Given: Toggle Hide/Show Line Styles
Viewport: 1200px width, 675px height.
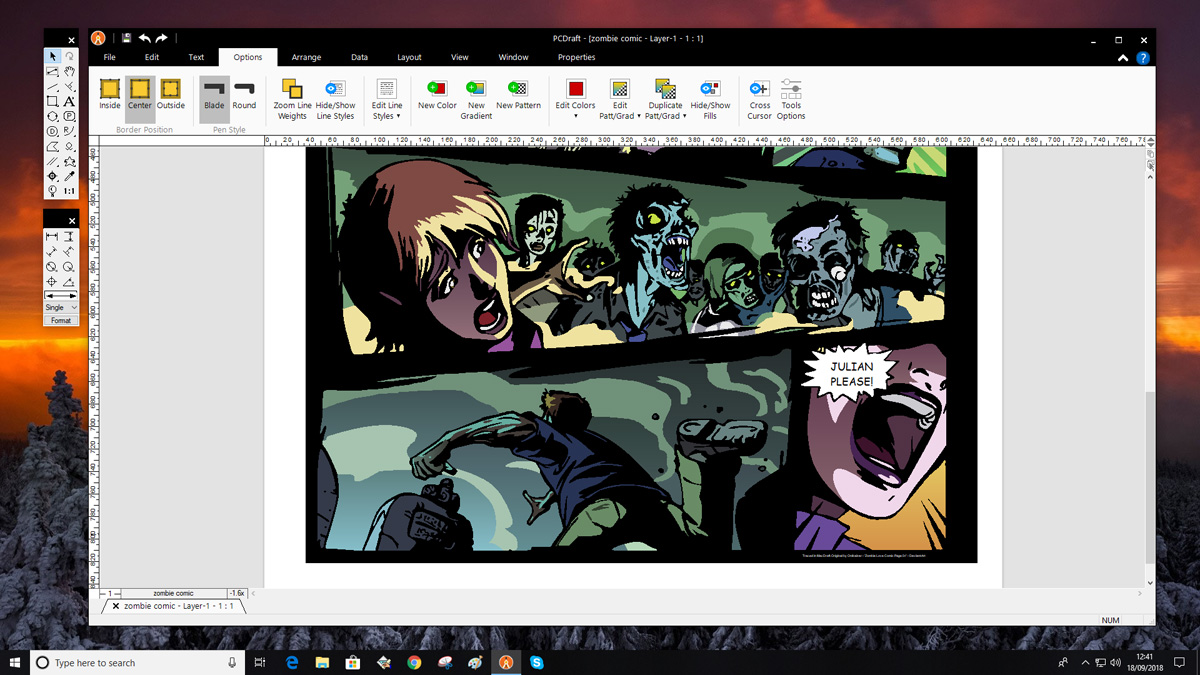Looking at the screenshot, I should [335, 99].
